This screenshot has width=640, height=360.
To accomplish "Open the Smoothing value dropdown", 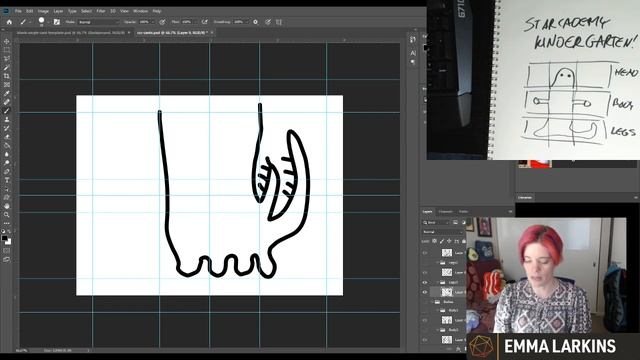I will click(x=247, y=22).
